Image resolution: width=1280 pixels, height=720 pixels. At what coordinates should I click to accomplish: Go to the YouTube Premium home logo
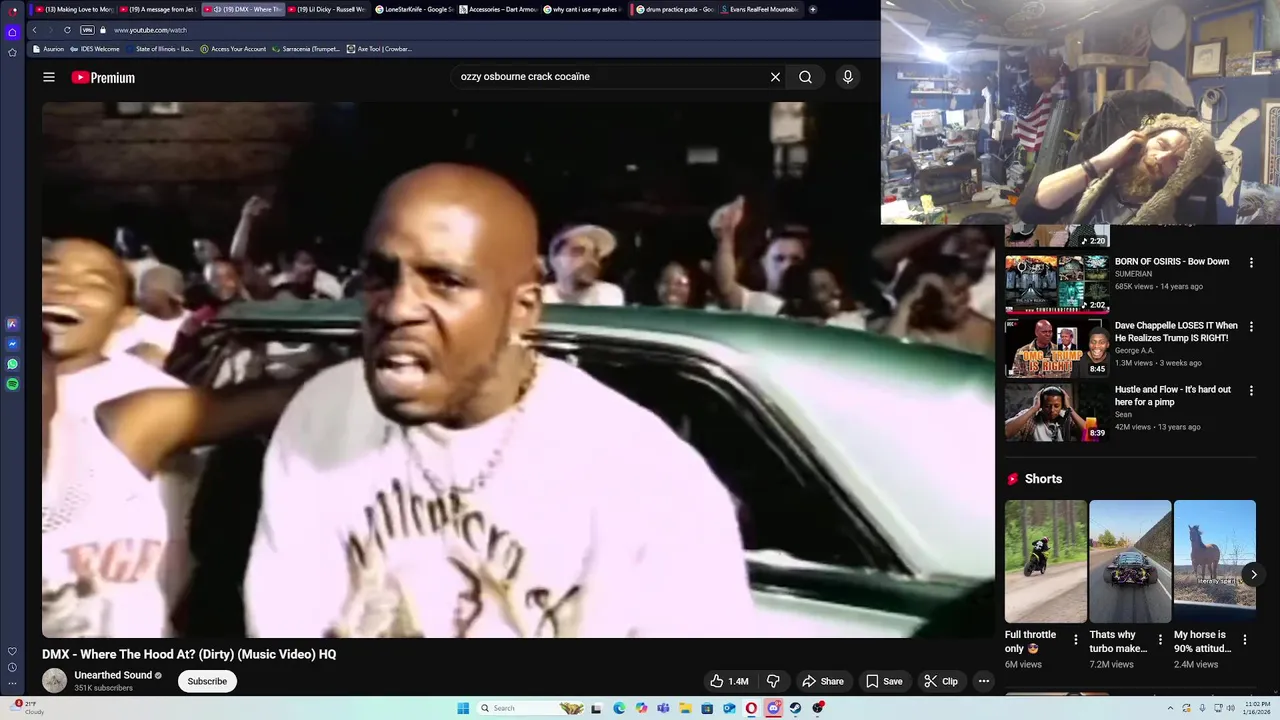[x=103, y=77]
